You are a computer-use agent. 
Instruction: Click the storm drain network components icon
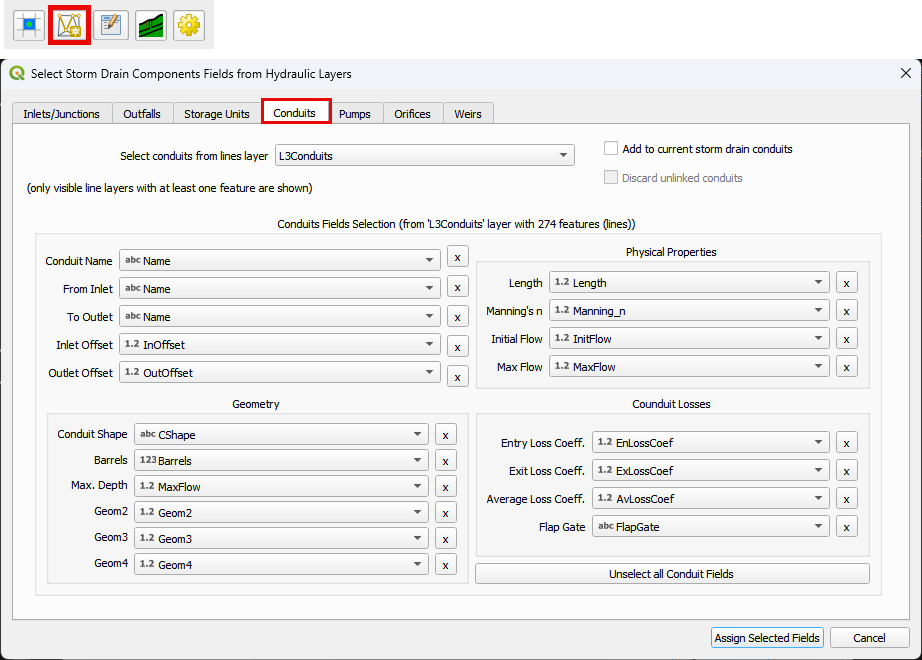(x=69, y=26)
